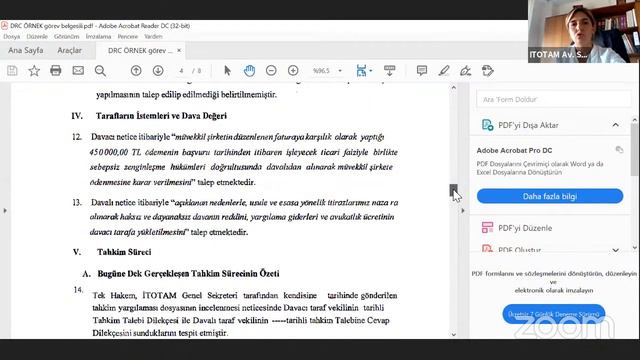Open the sign document tool
The image size is (640, 360).
click(465, 71)
